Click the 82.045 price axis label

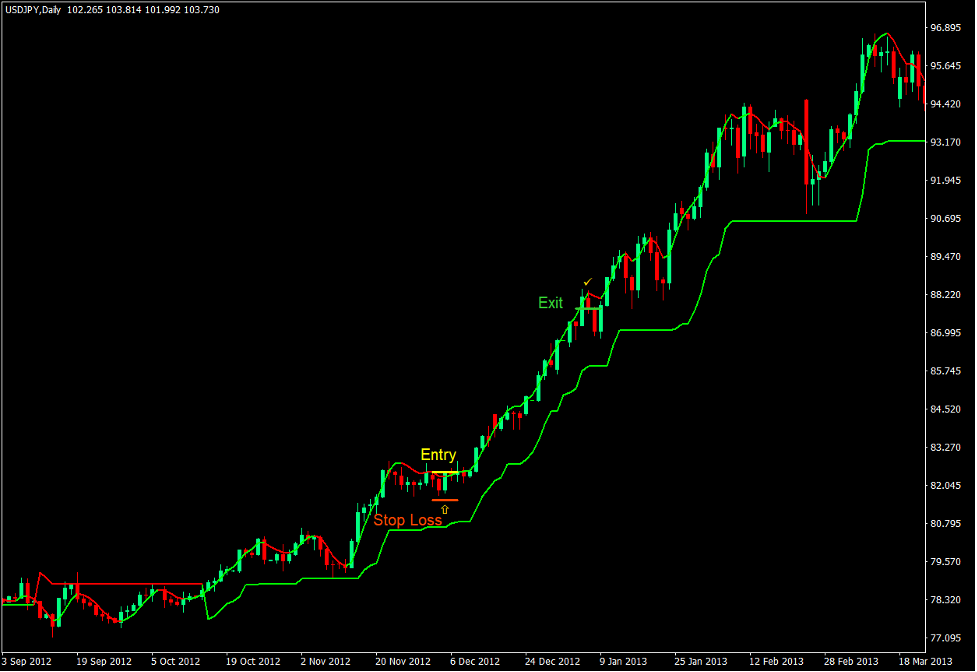pos(945,485)
